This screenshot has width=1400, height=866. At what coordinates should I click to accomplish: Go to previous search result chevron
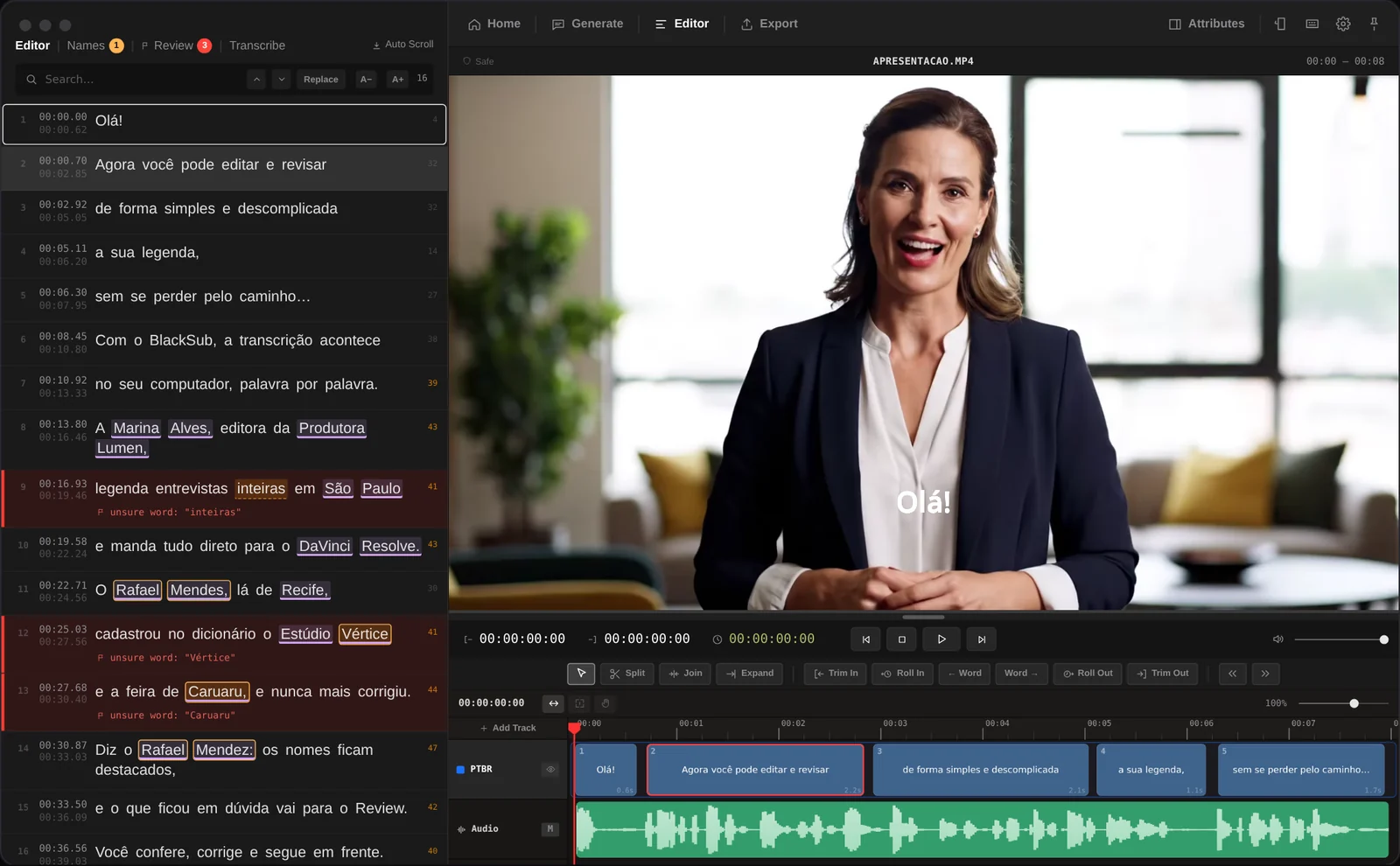click(x=256, y=80)
